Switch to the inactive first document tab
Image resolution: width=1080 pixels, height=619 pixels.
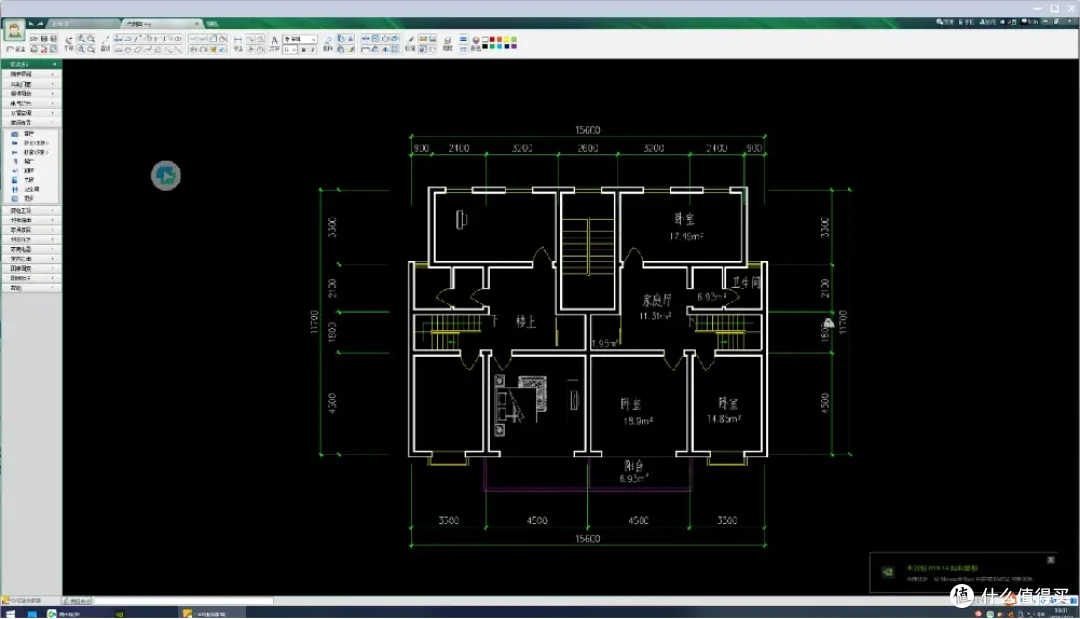[x=83, y=23]
